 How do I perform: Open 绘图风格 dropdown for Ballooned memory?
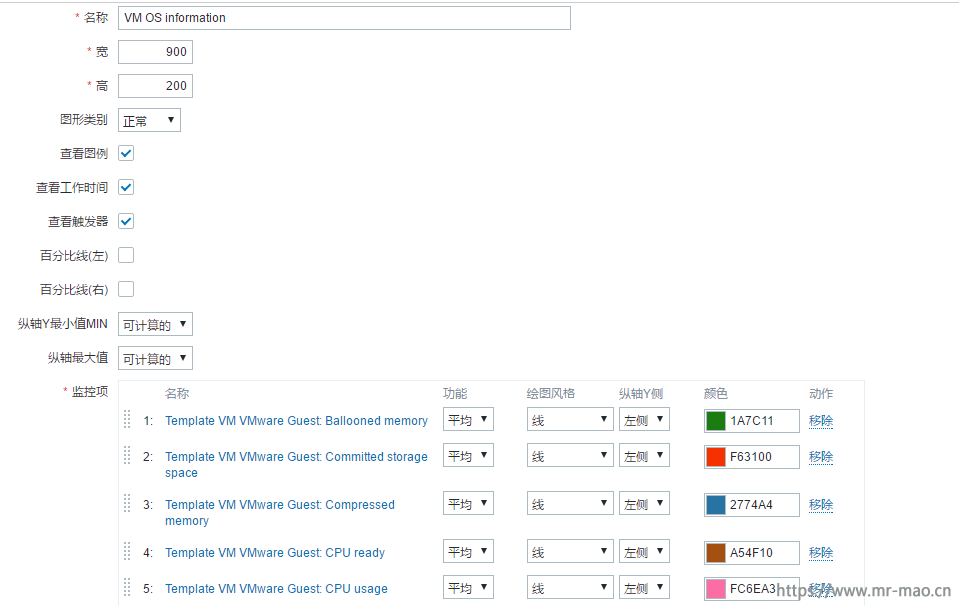pos(570,419)
